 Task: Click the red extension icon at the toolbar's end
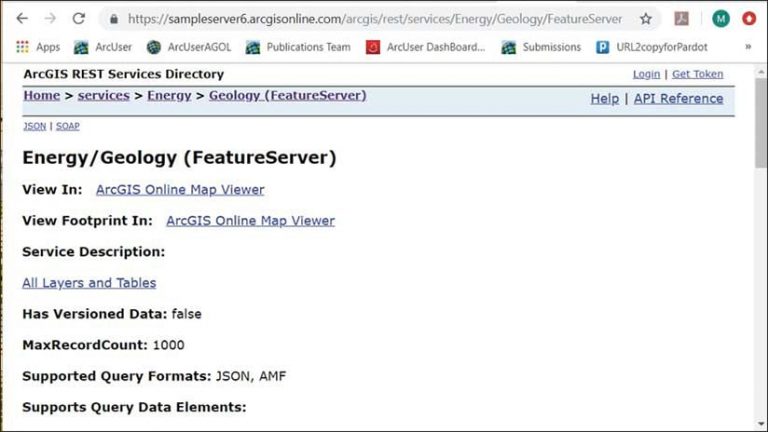[749, 19]
